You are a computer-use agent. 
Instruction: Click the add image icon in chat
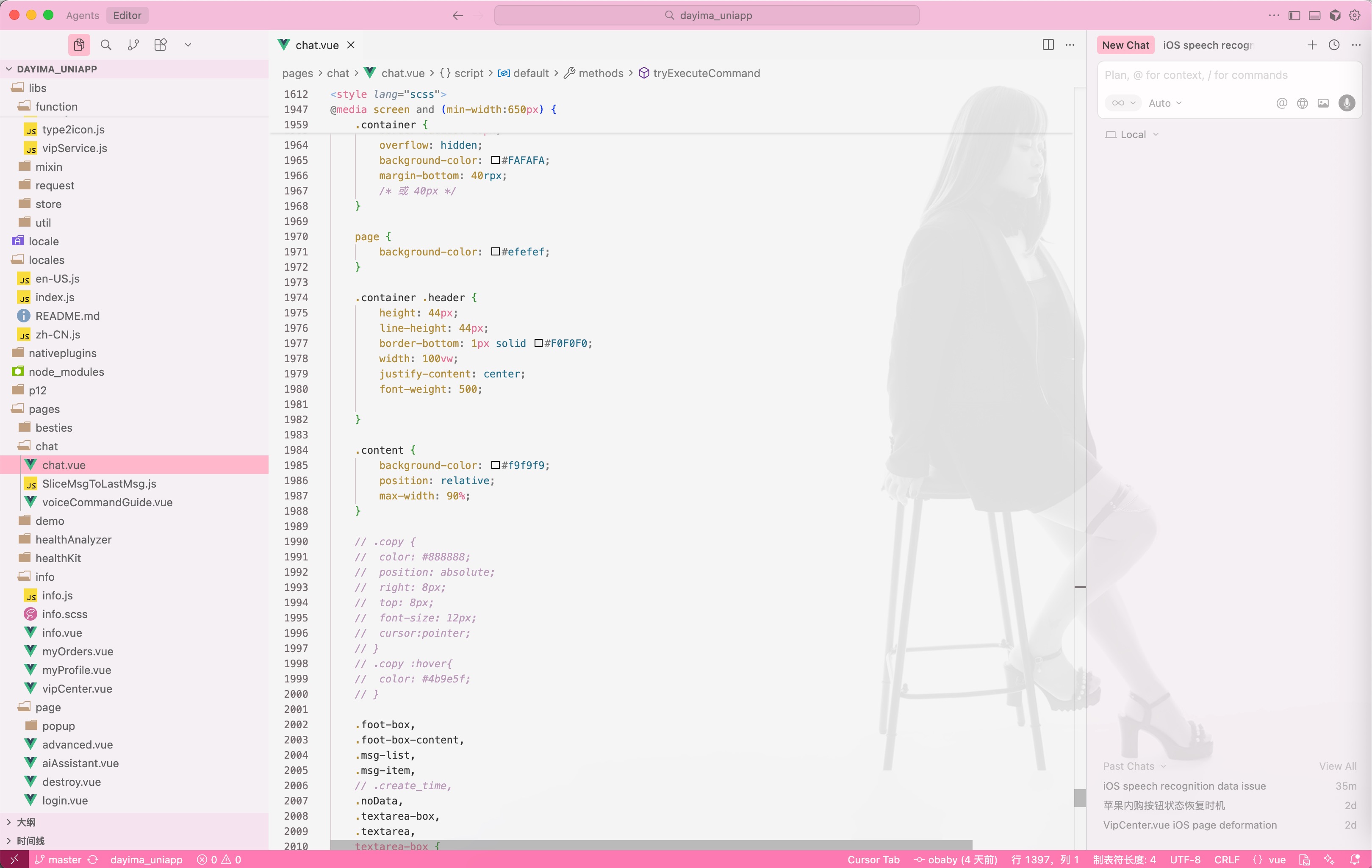coord(1323,103)
